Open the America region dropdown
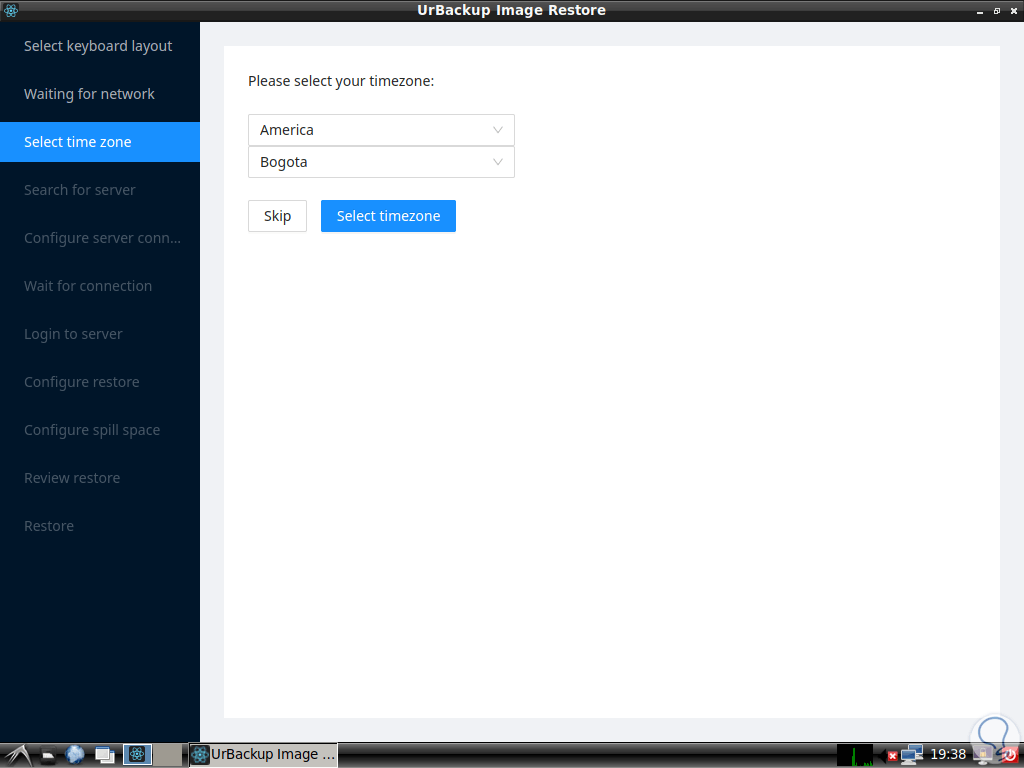The height and width of the screenshot is (768, 1024). 381,130
